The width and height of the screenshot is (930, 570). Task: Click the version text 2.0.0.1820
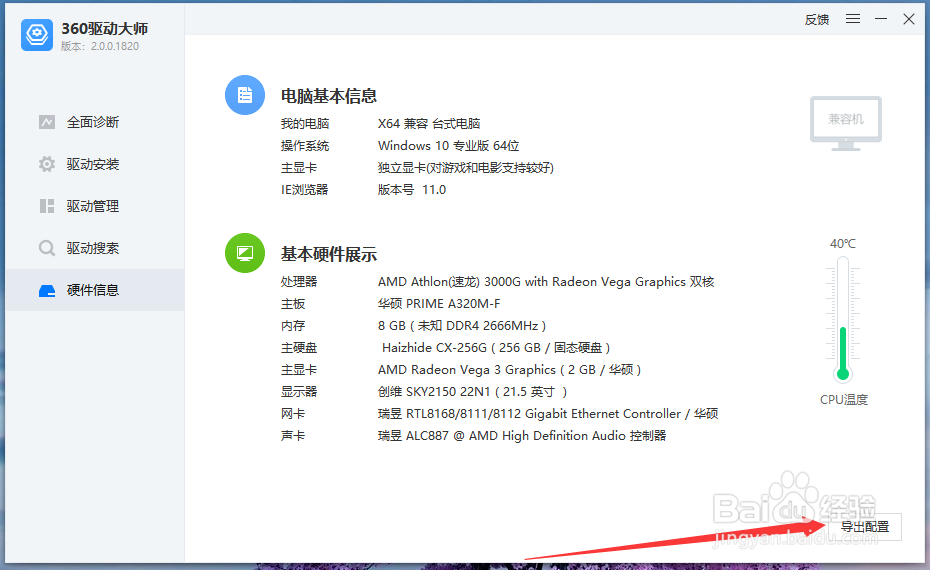coord(114,46)
